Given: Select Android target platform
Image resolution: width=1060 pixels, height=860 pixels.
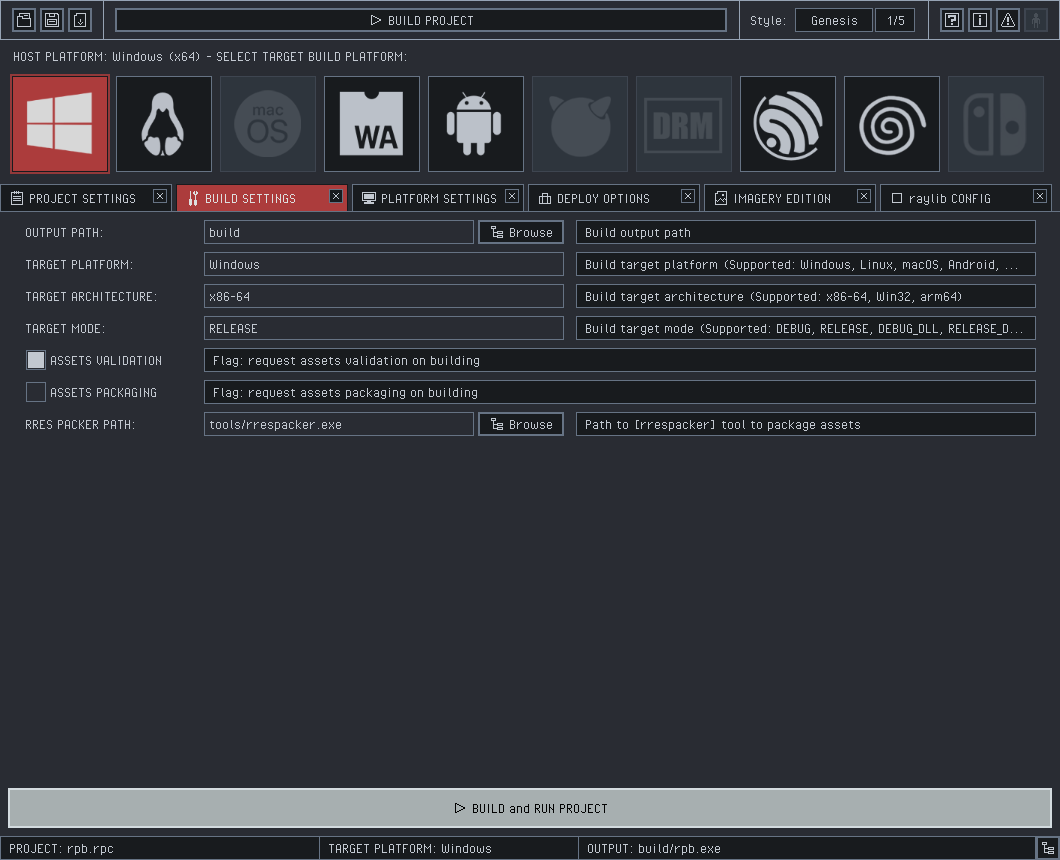Looking at the screenshot, I should click(x=476, y=124).
